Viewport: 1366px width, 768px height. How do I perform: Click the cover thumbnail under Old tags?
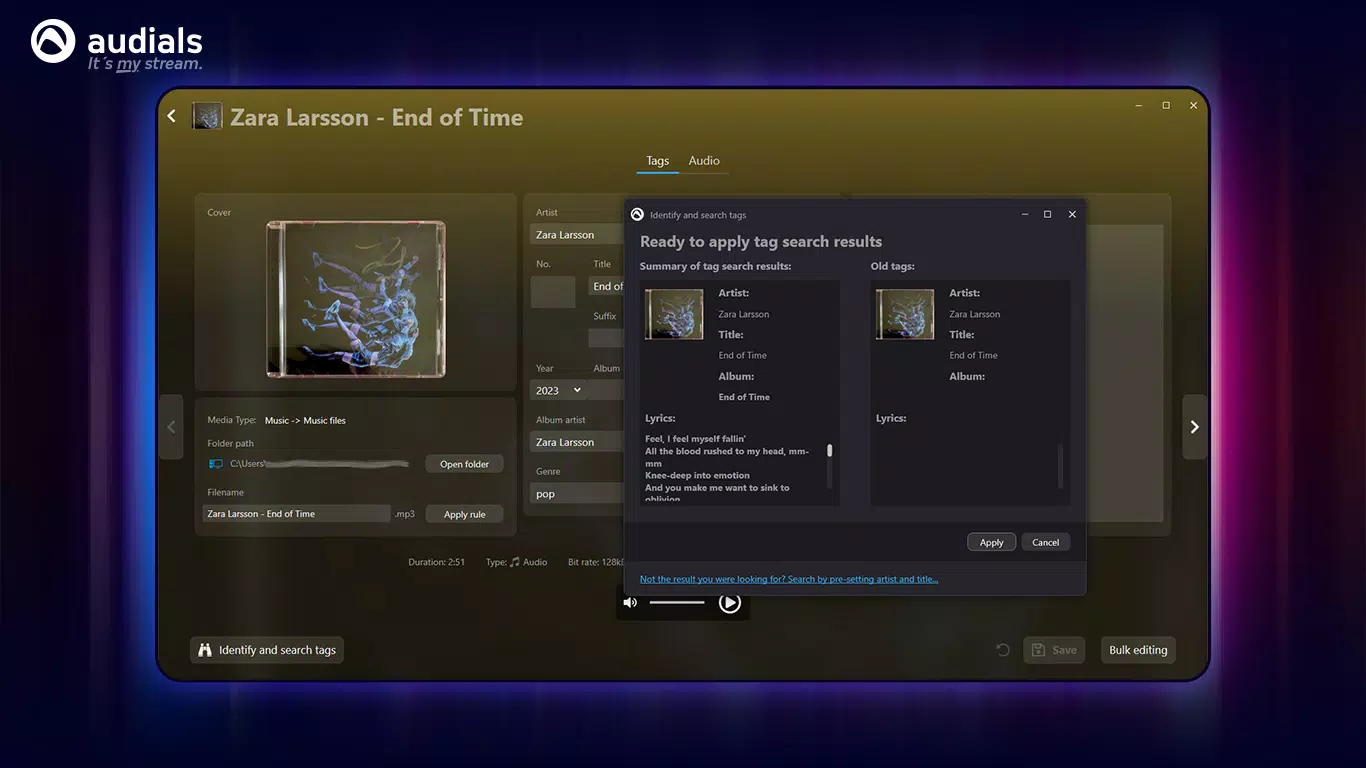(x=905, y=314)
